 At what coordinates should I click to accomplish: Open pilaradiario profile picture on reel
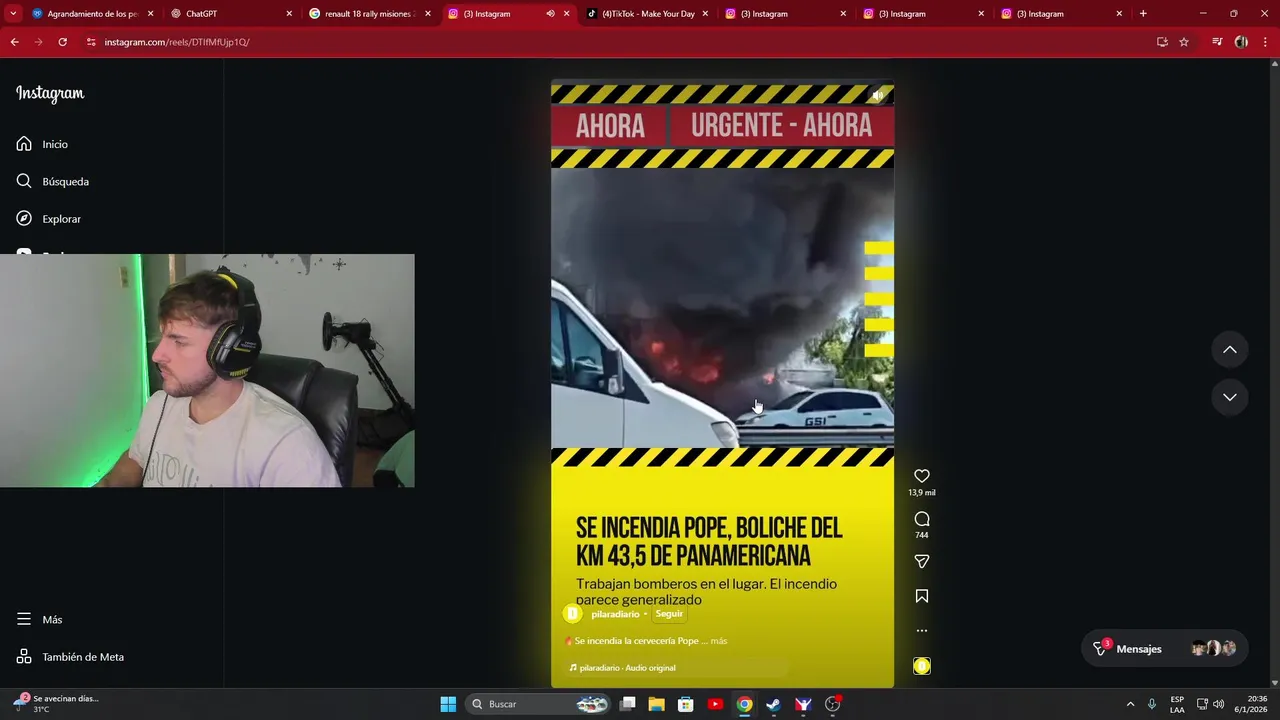(x=572, y=613)
